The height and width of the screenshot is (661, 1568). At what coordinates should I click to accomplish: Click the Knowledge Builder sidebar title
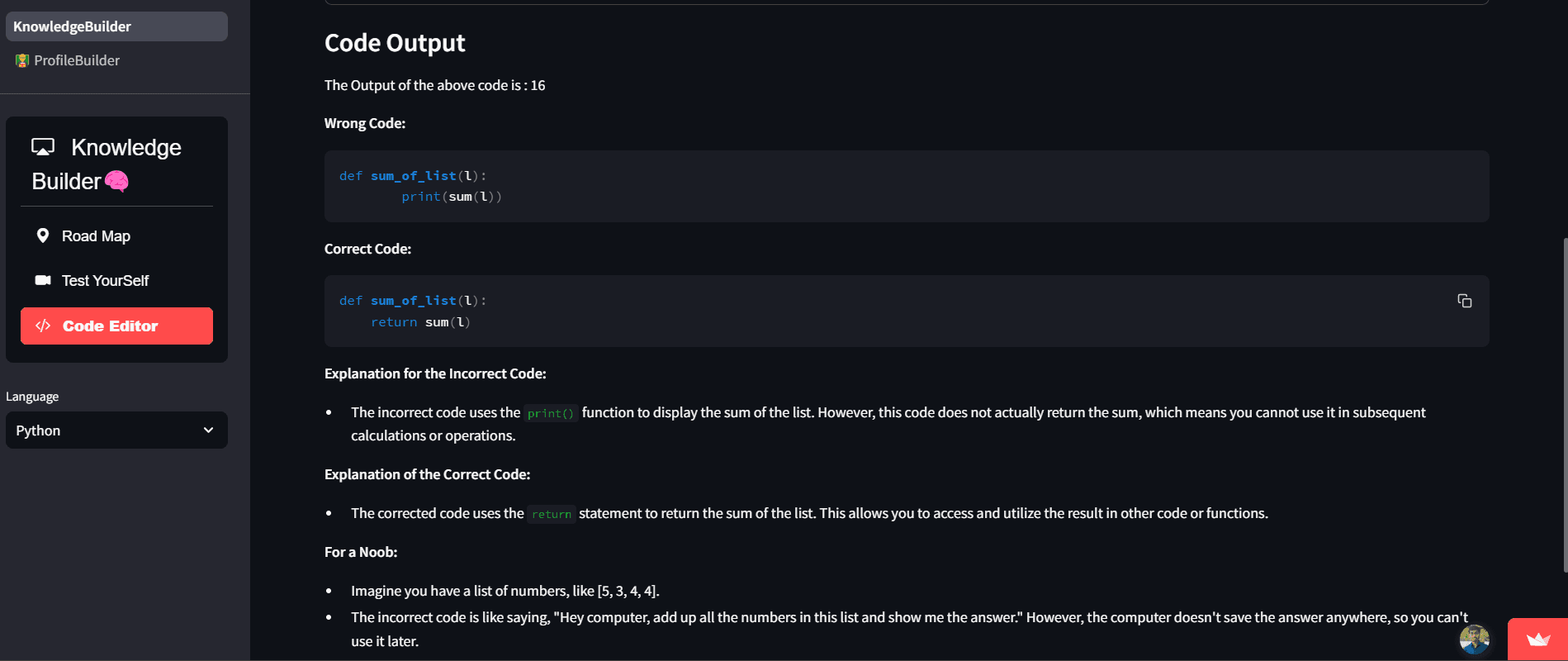(x=107, y=164)
